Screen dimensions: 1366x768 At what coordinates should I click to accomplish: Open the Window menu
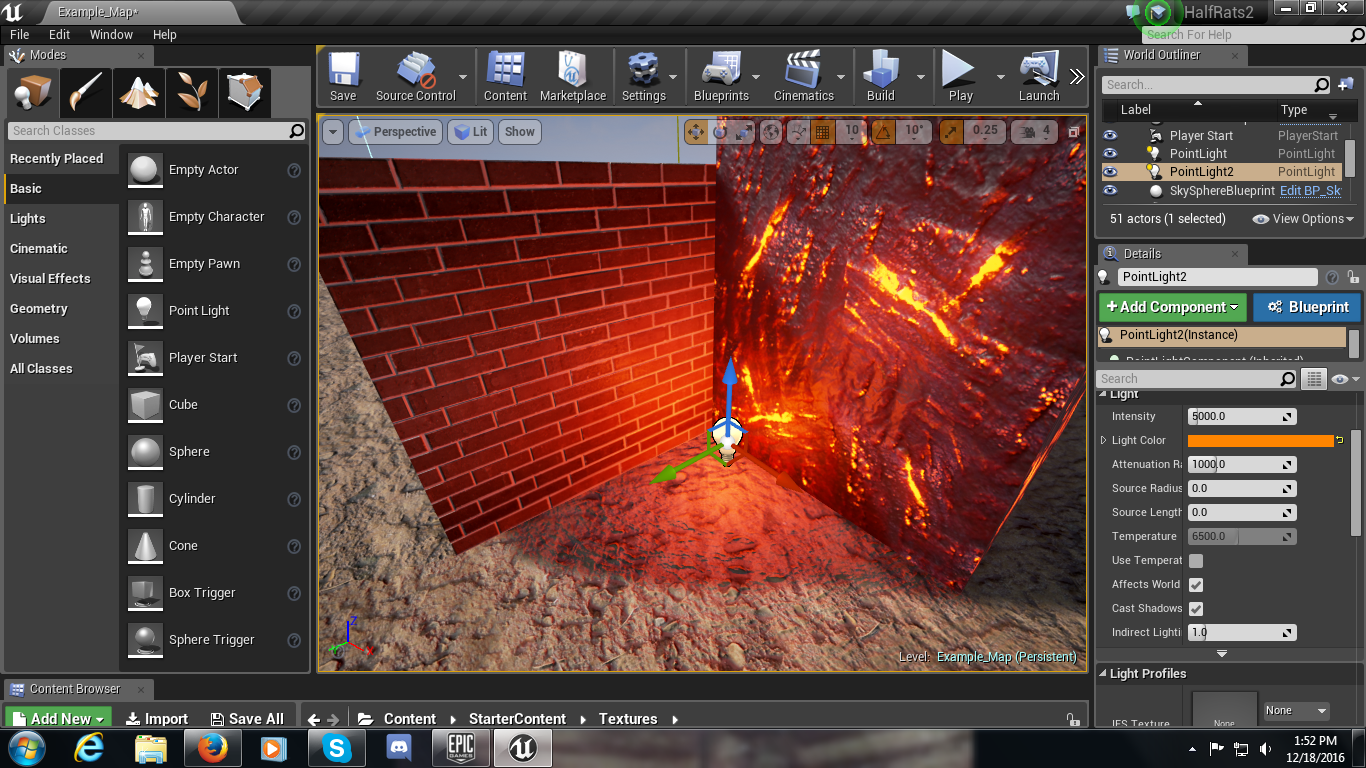tap(111, 34)
